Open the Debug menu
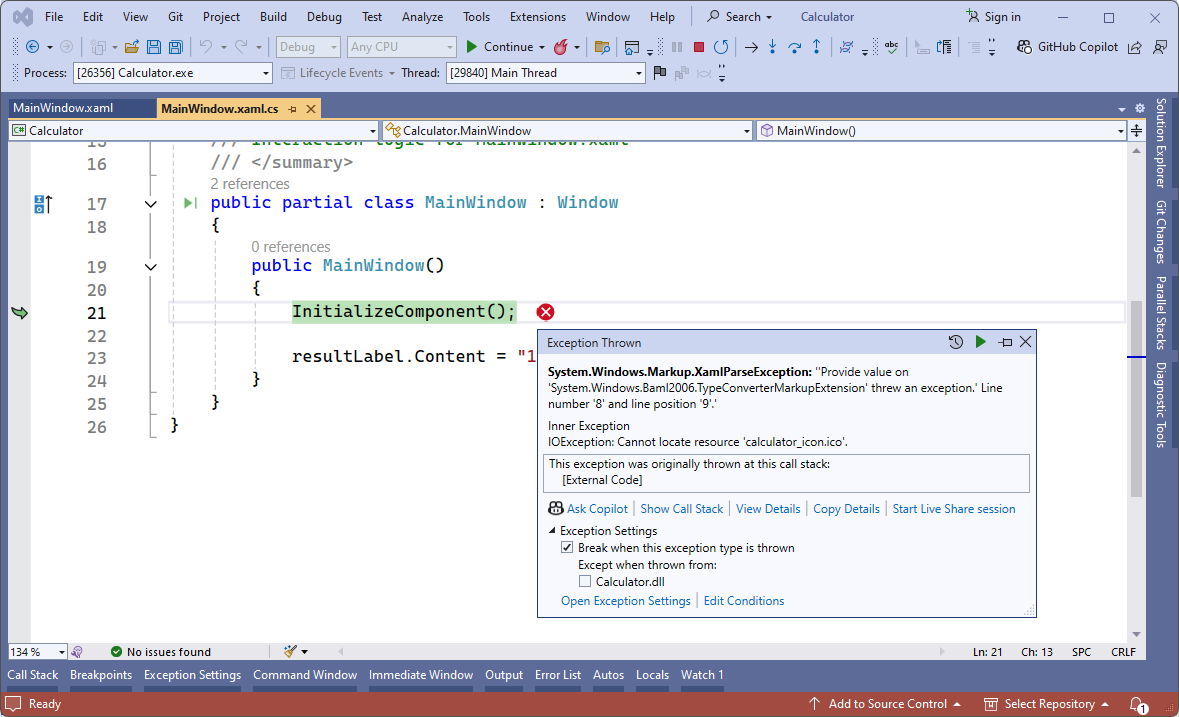The image size is (1179, 717). 324,17
